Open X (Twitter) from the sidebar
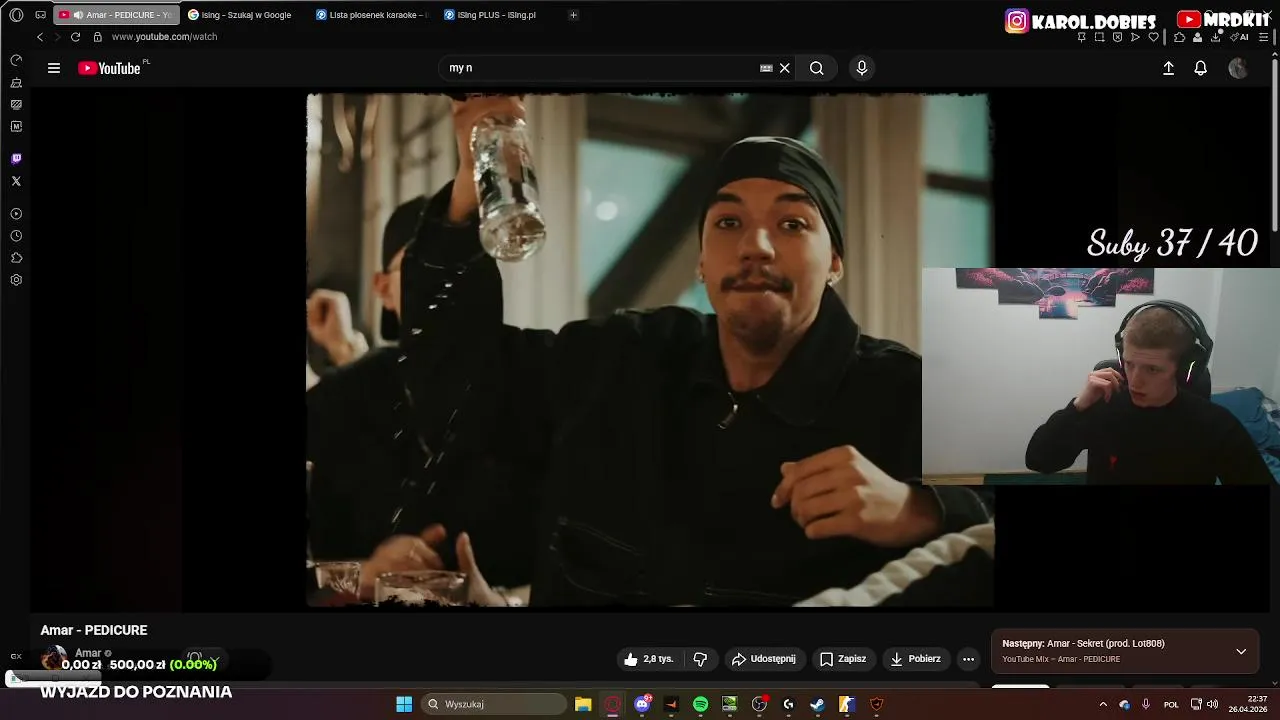This screenshot has width=1280, height=720. pyautogui.click(x=16, y=181)
